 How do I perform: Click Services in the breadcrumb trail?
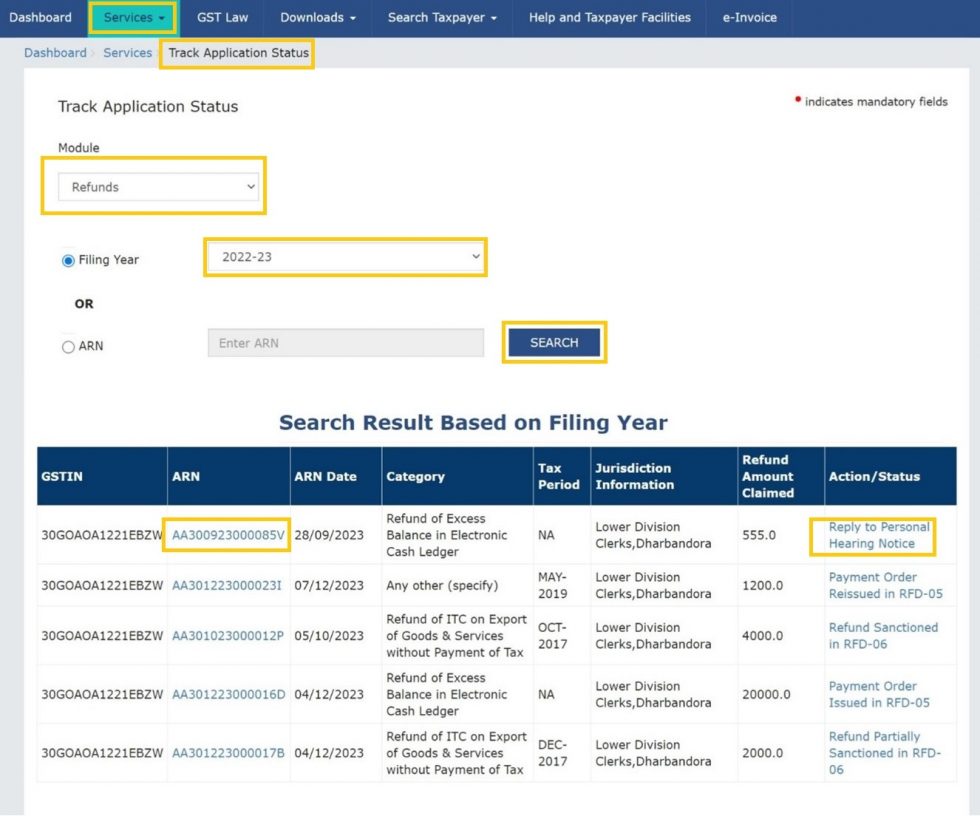click(x=127, y=53)
